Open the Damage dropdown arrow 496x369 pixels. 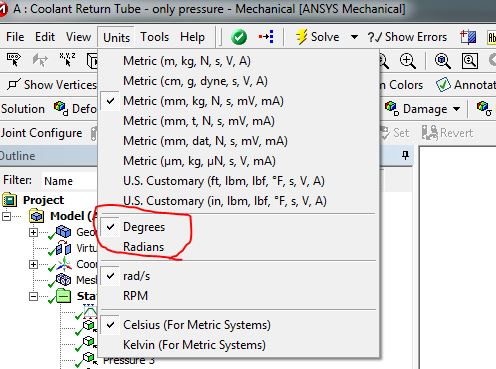click(x=456, y=109)
